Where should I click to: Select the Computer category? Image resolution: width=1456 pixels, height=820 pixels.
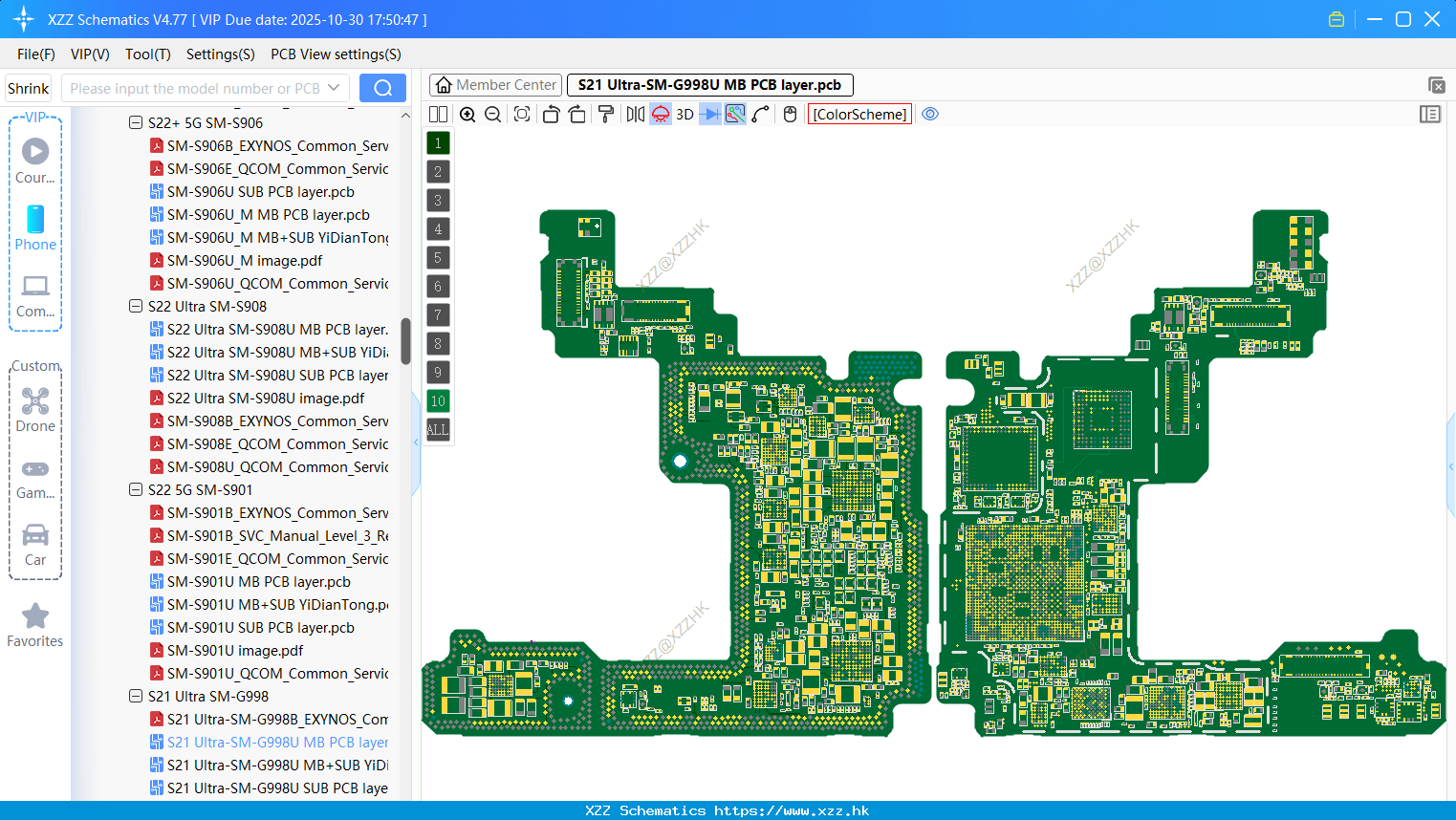coord(35,295)
